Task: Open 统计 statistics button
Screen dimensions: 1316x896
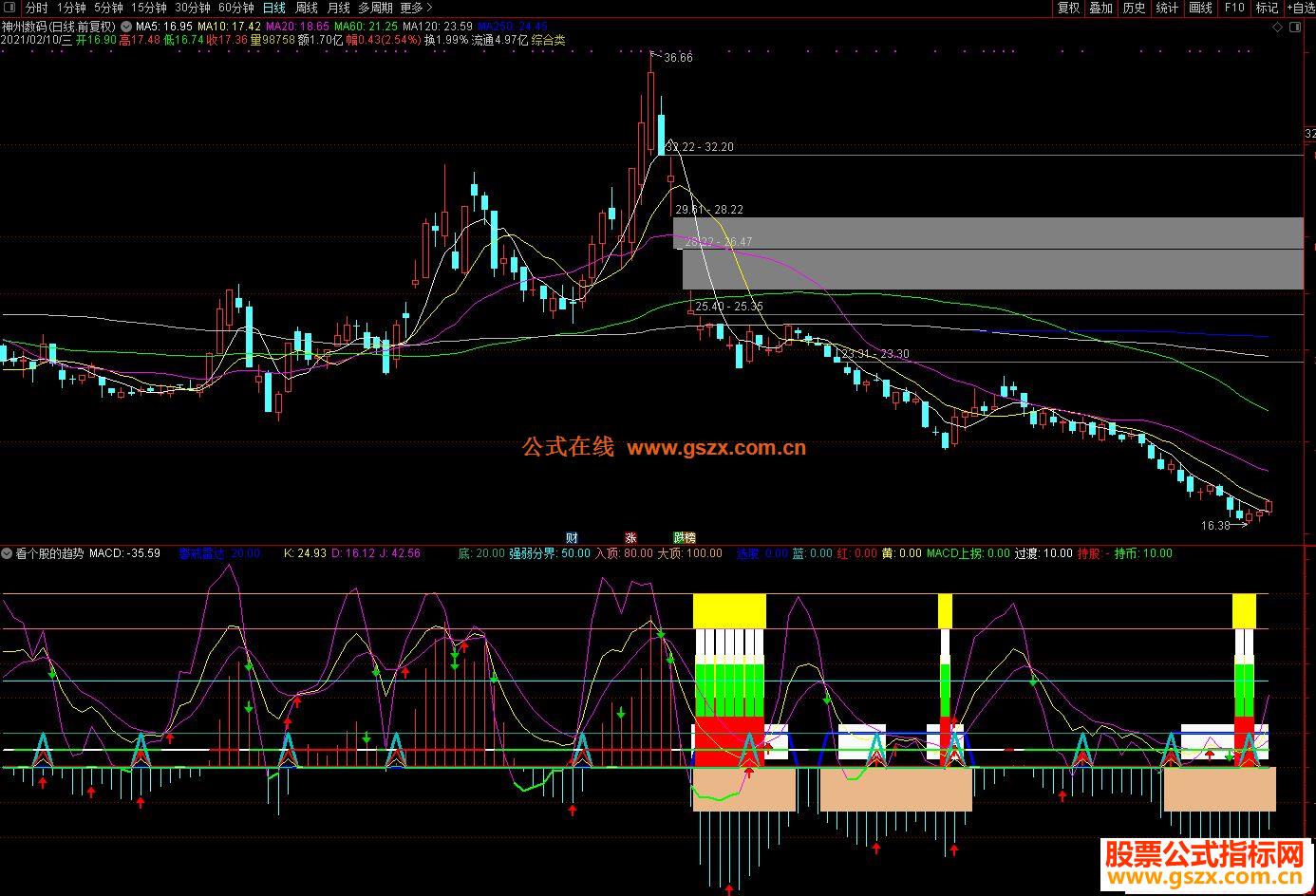Action: pos(1167,8)
